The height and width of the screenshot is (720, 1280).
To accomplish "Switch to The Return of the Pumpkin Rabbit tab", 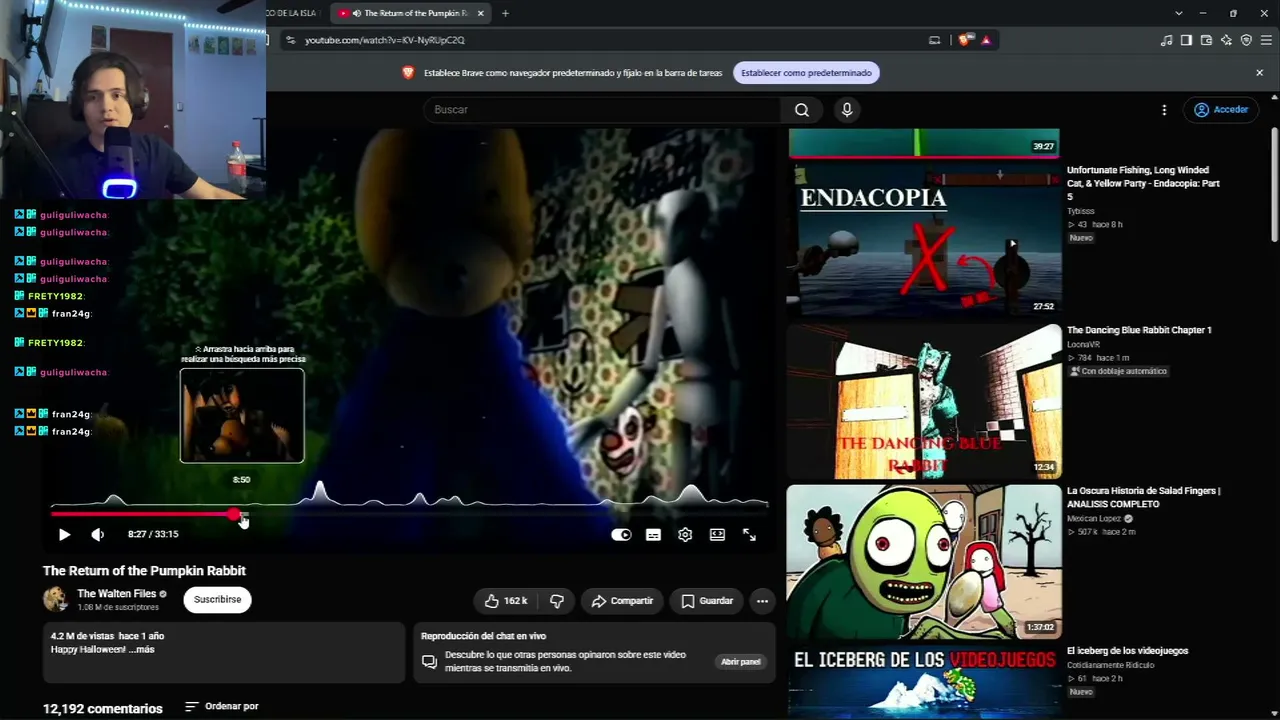I will coord(411,13).
